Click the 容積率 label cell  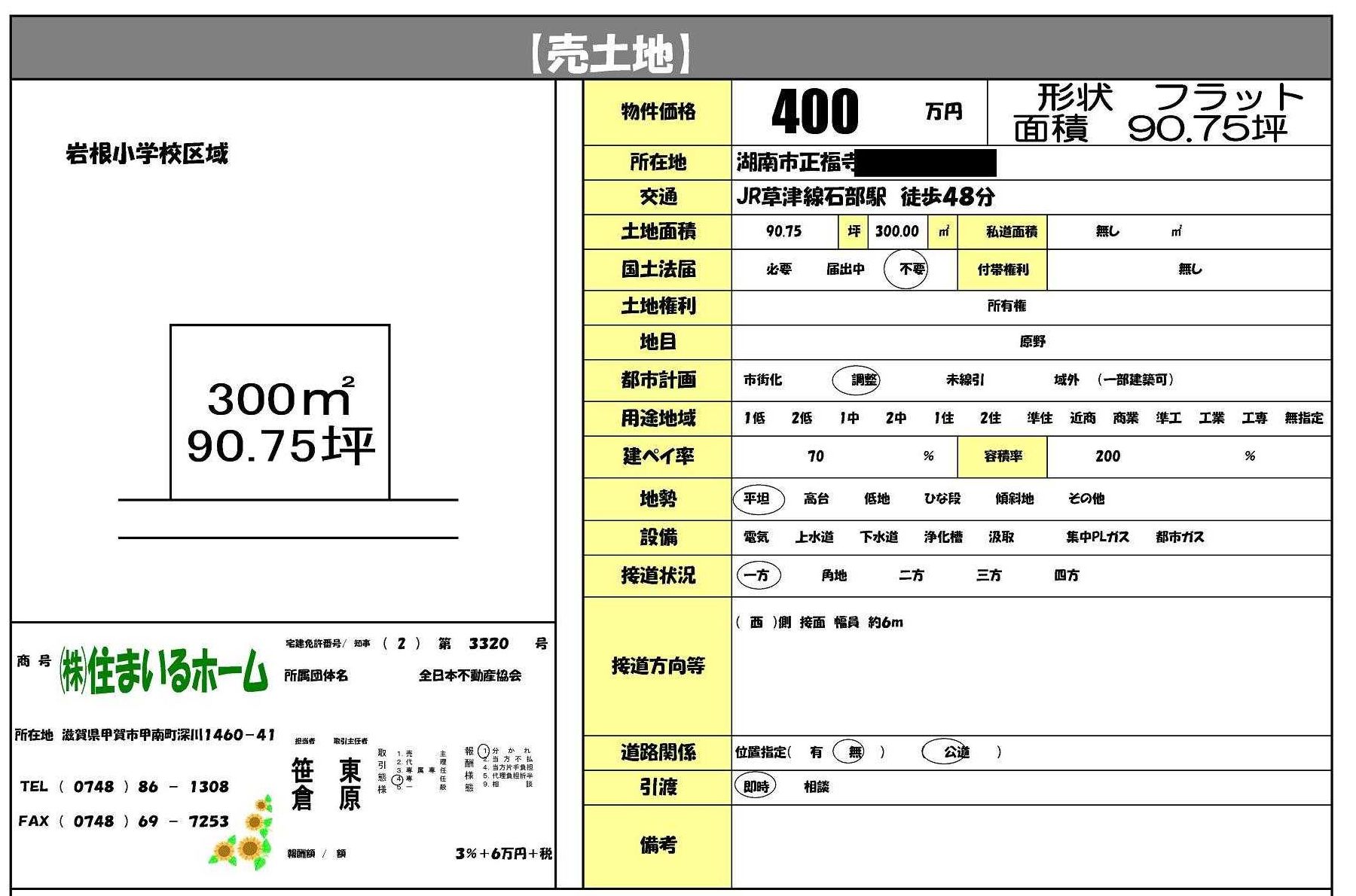tap(1003, 456)
